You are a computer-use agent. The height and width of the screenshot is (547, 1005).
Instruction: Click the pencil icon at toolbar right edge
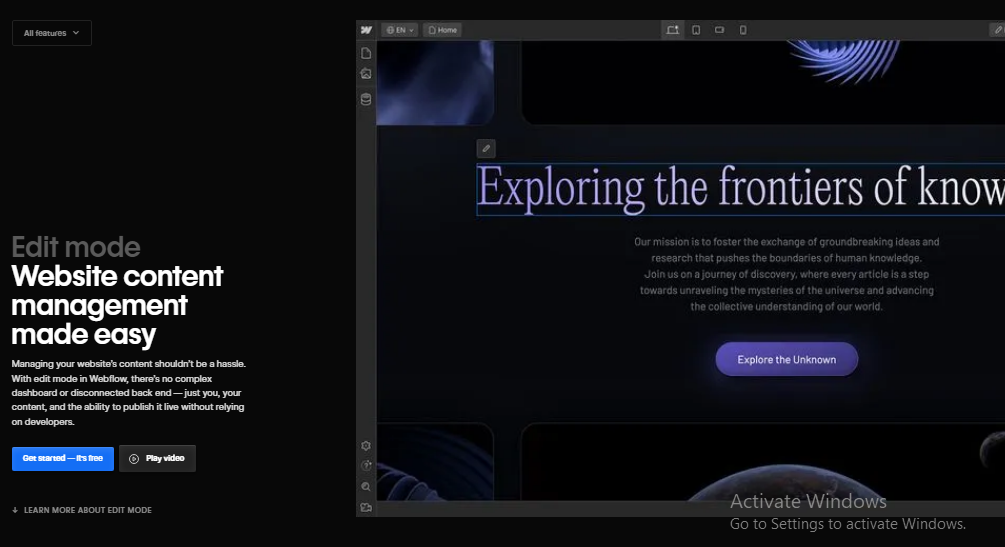coord(998,30)
